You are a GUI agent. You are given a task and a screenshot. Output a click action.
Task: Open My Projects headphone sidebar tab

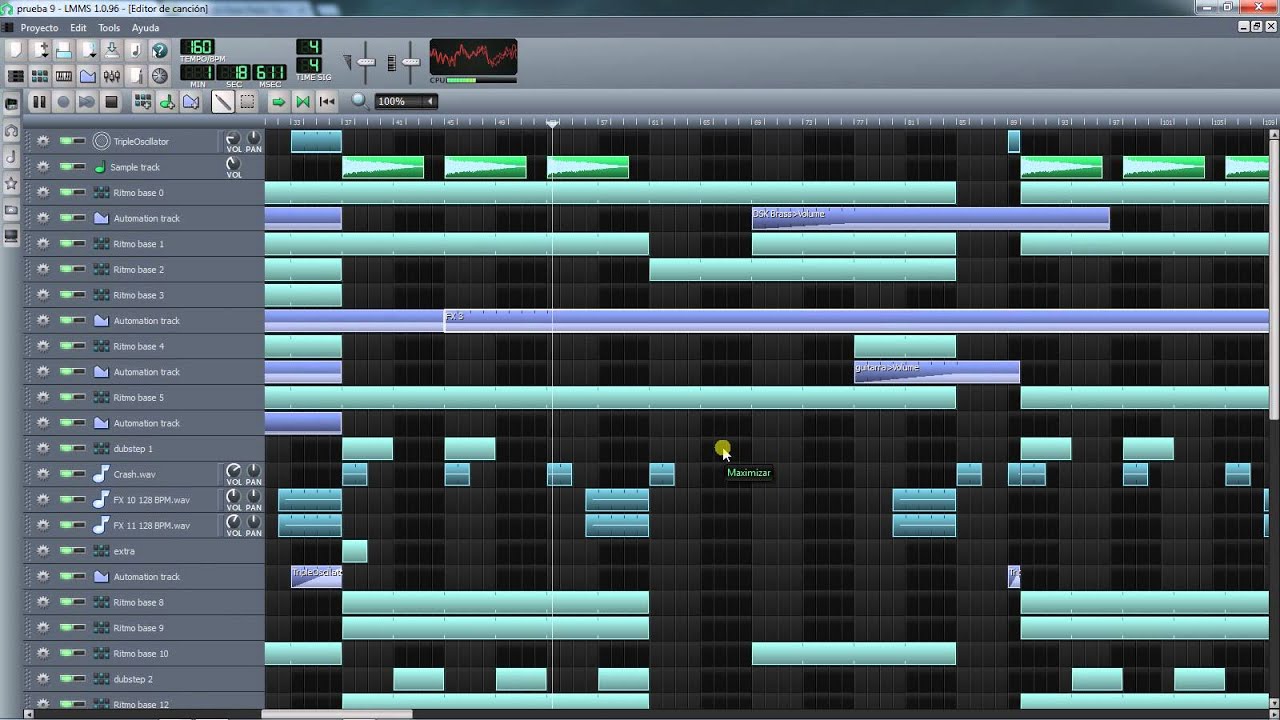[12, 131]
